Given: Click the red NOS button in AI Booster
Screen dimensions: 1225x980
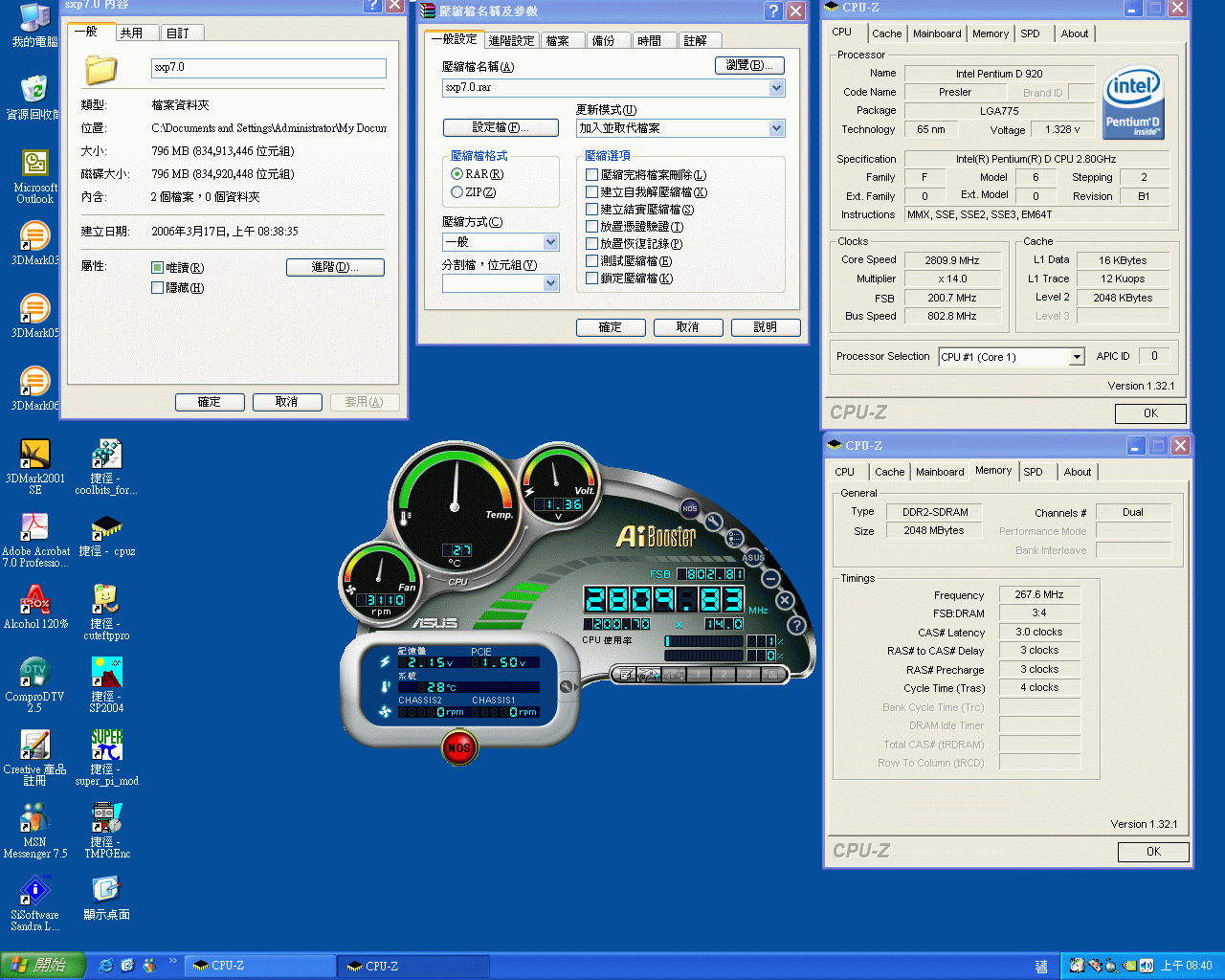Looking at the screenshot, I should pos(459,747).
